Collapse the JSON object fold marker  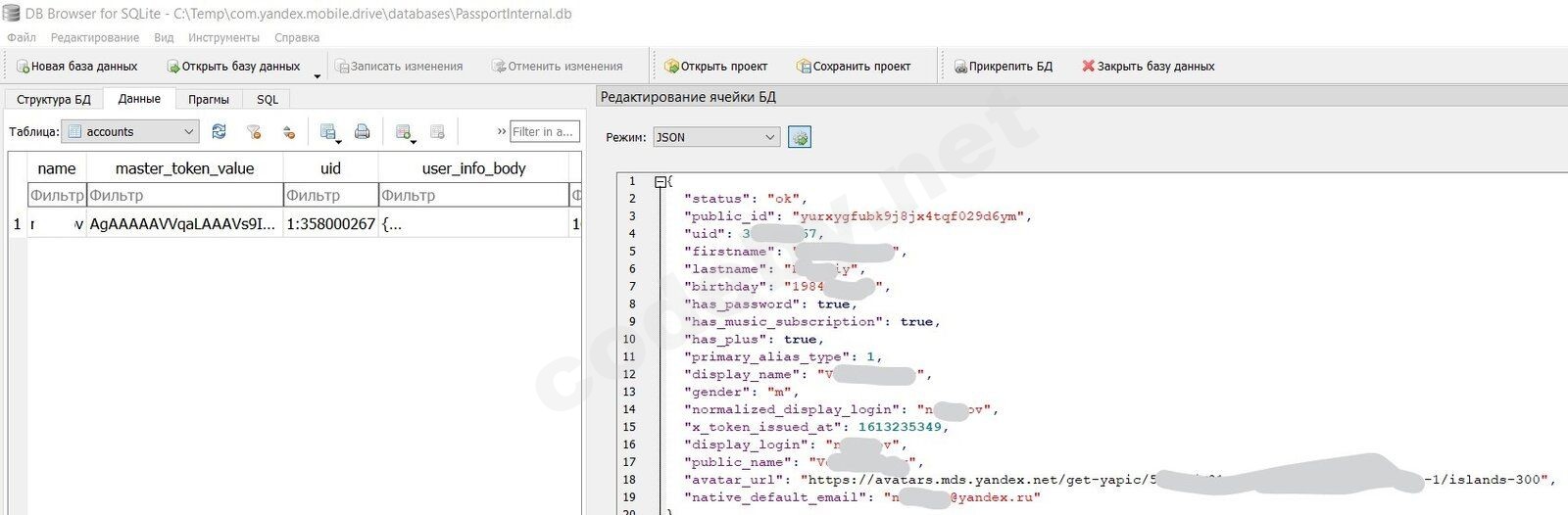point(660,181)
